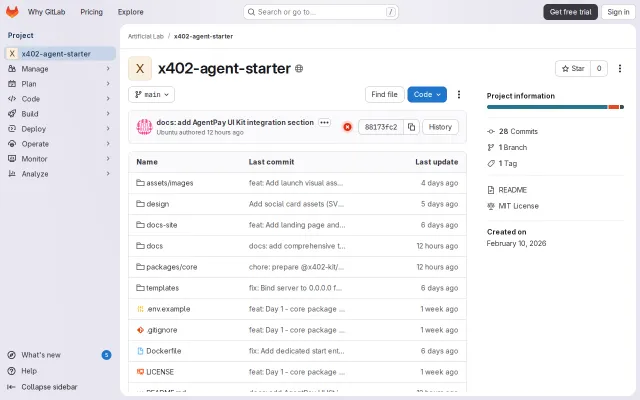Click the public visibility globe icon
This screenshot has width=640, height=400.
click(x=299, y=69)
